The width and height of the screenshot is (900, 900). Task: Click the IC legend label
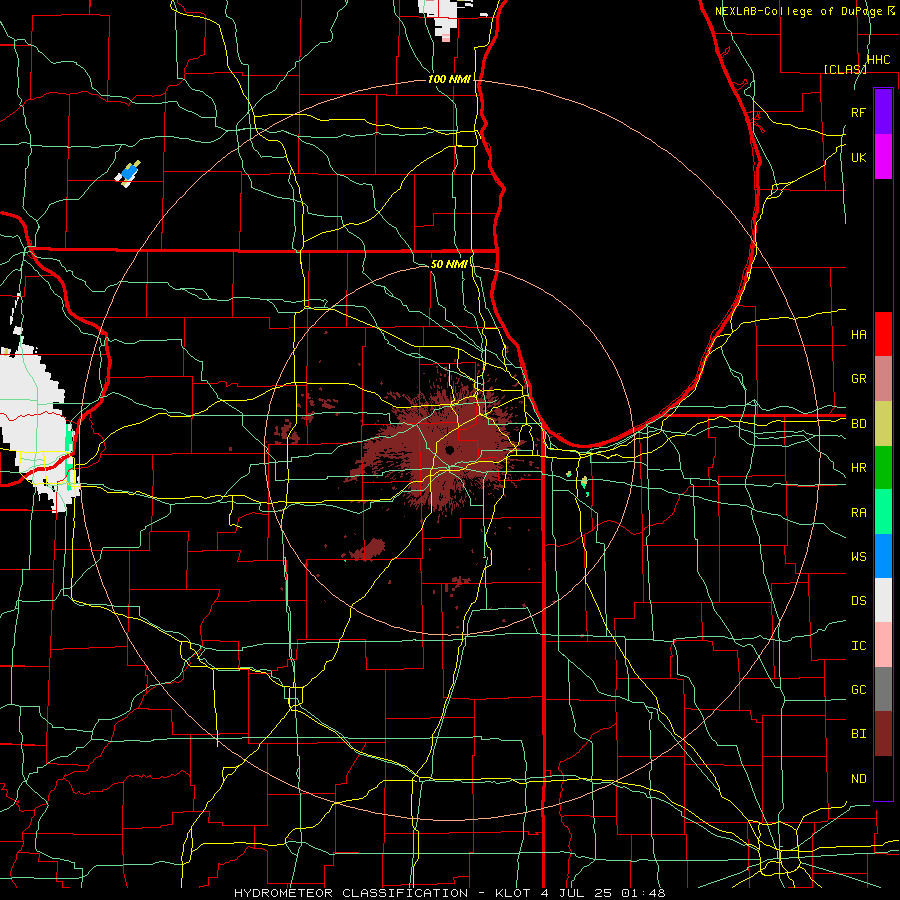tap(859, 646)
